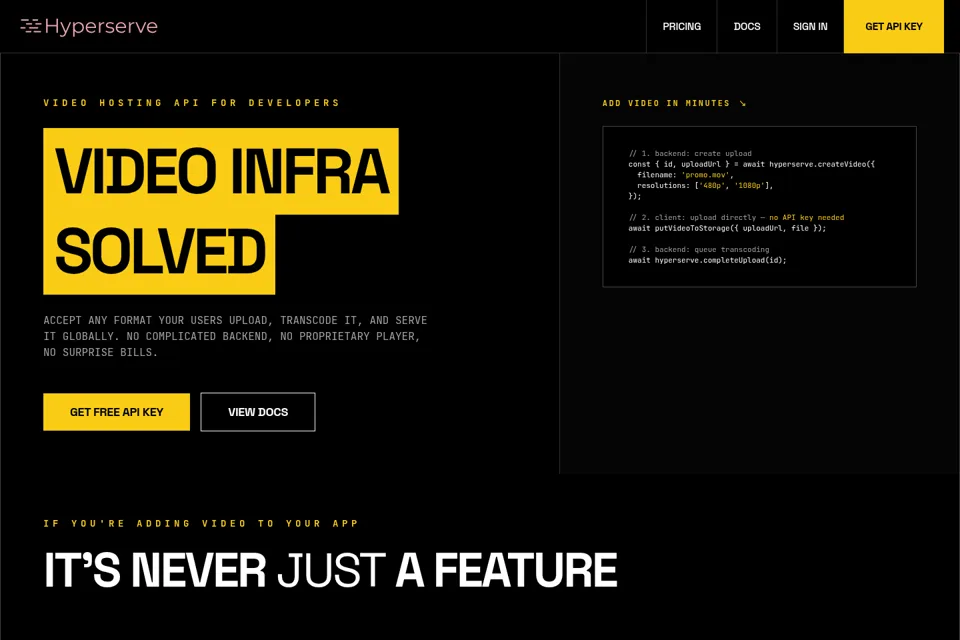Open the VIEW DOCS button

(258, 412)
